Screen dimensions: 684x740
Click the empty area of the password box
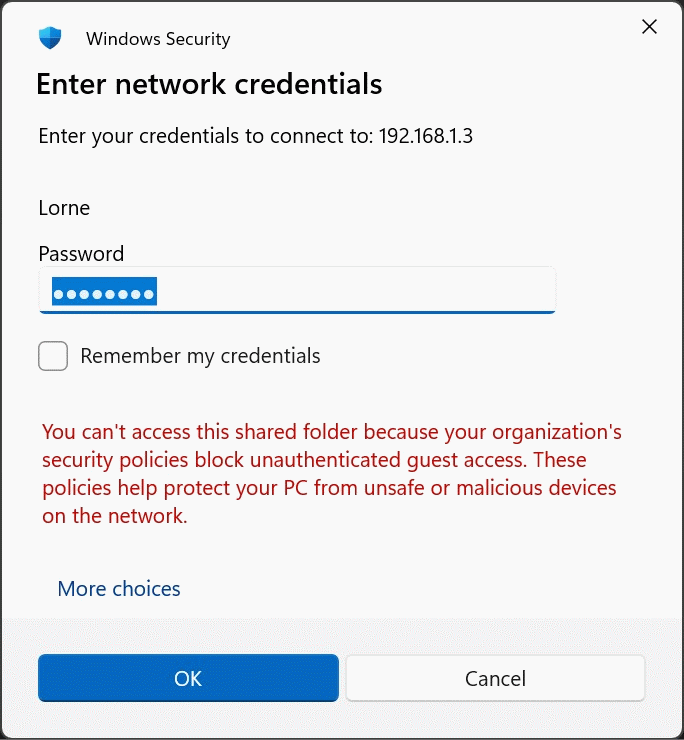[380, 290]
